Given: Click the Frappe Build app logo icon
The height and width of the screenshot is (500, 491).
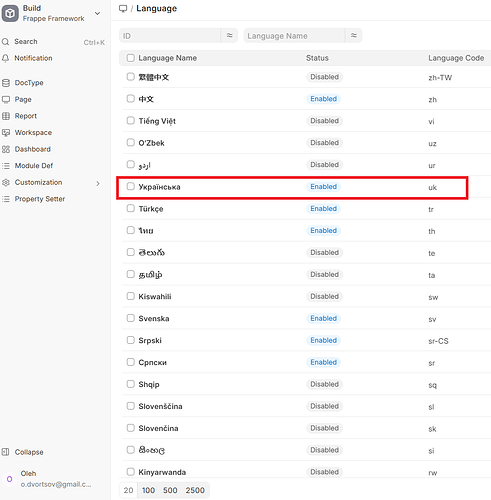Looking at the screenshot, I should click(x=10, y=13).
